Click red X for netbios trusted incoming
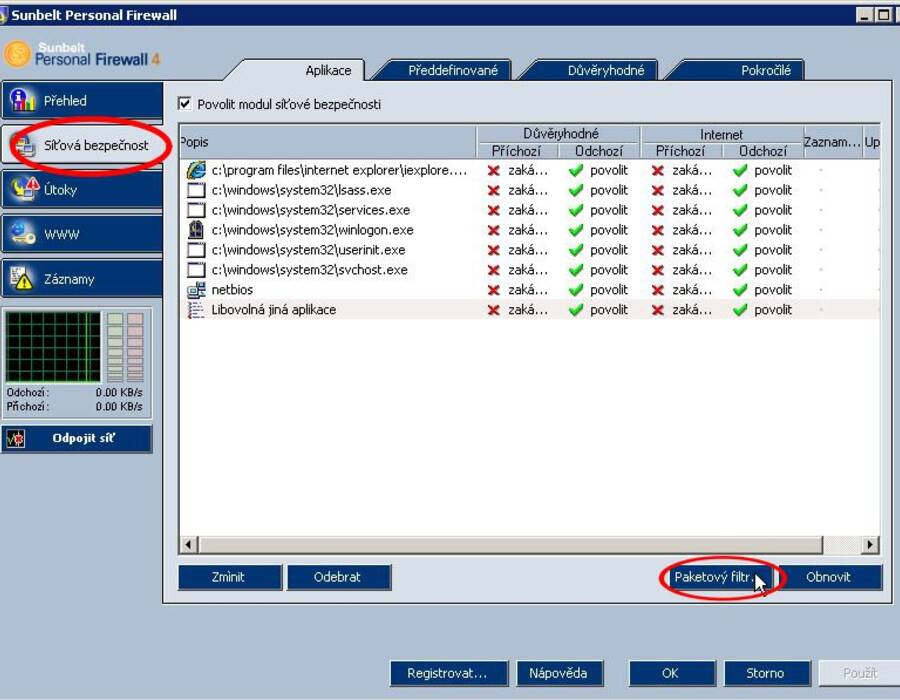 pos(493,290)
